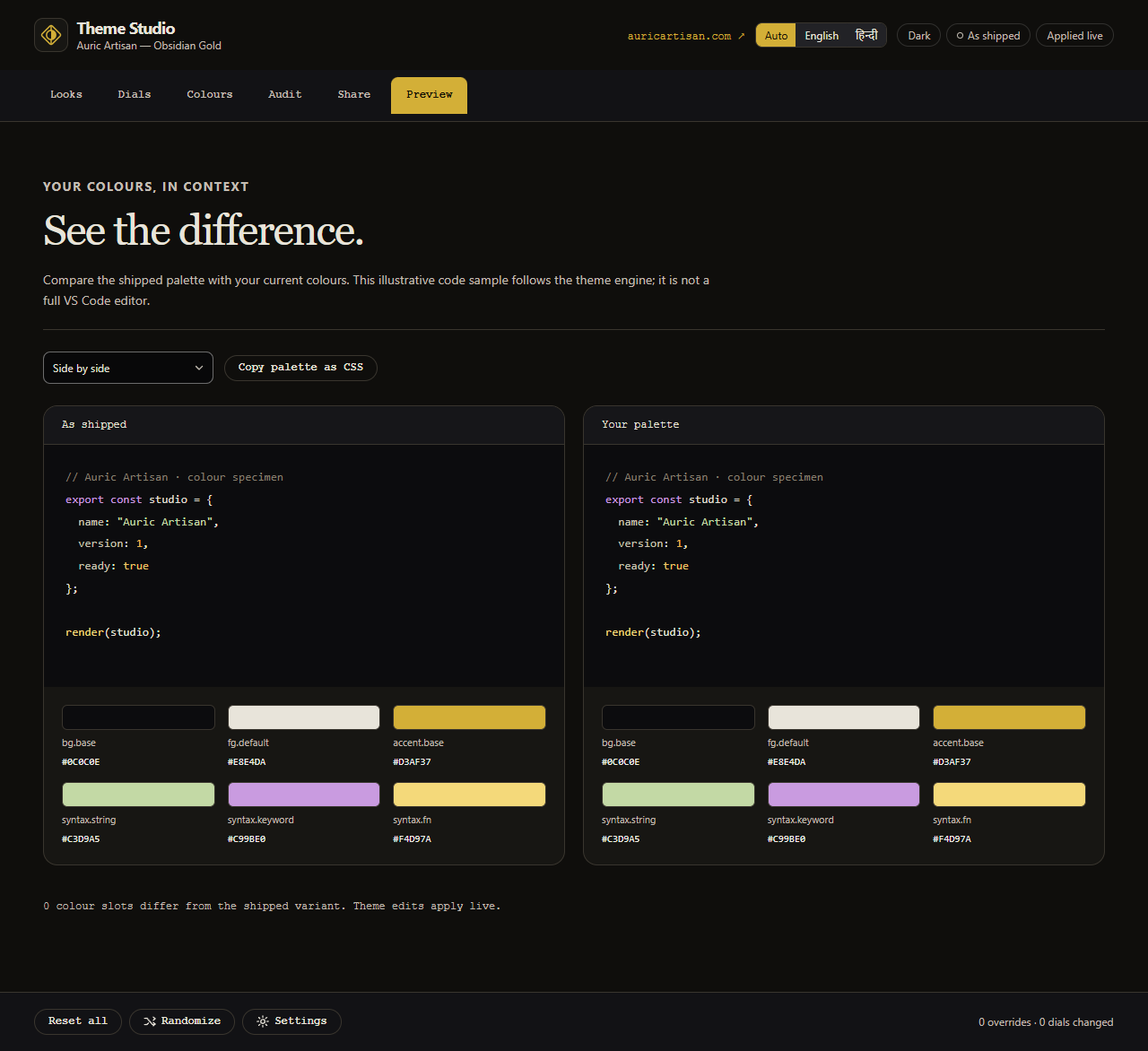
Task: Click syntax.keyword swatch in Your palette panel
Action: (x=844, y=795)
